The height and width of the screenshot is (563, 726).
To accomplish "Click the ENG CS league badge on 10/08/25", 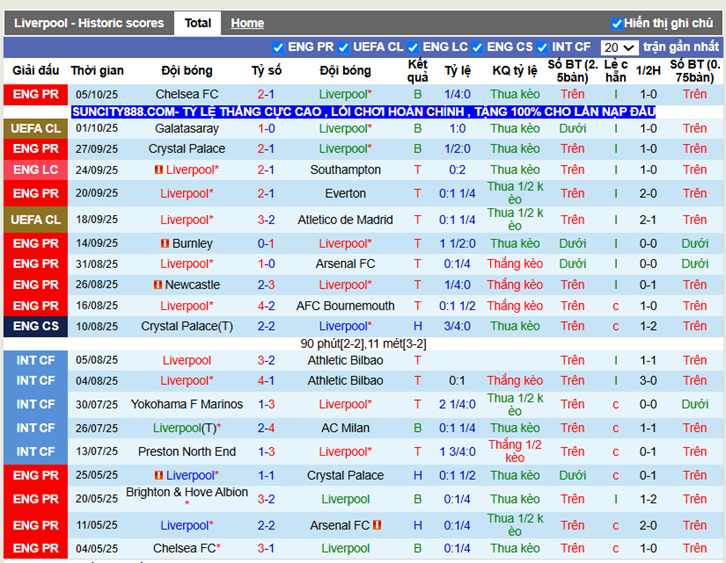I will pos(36,326).
